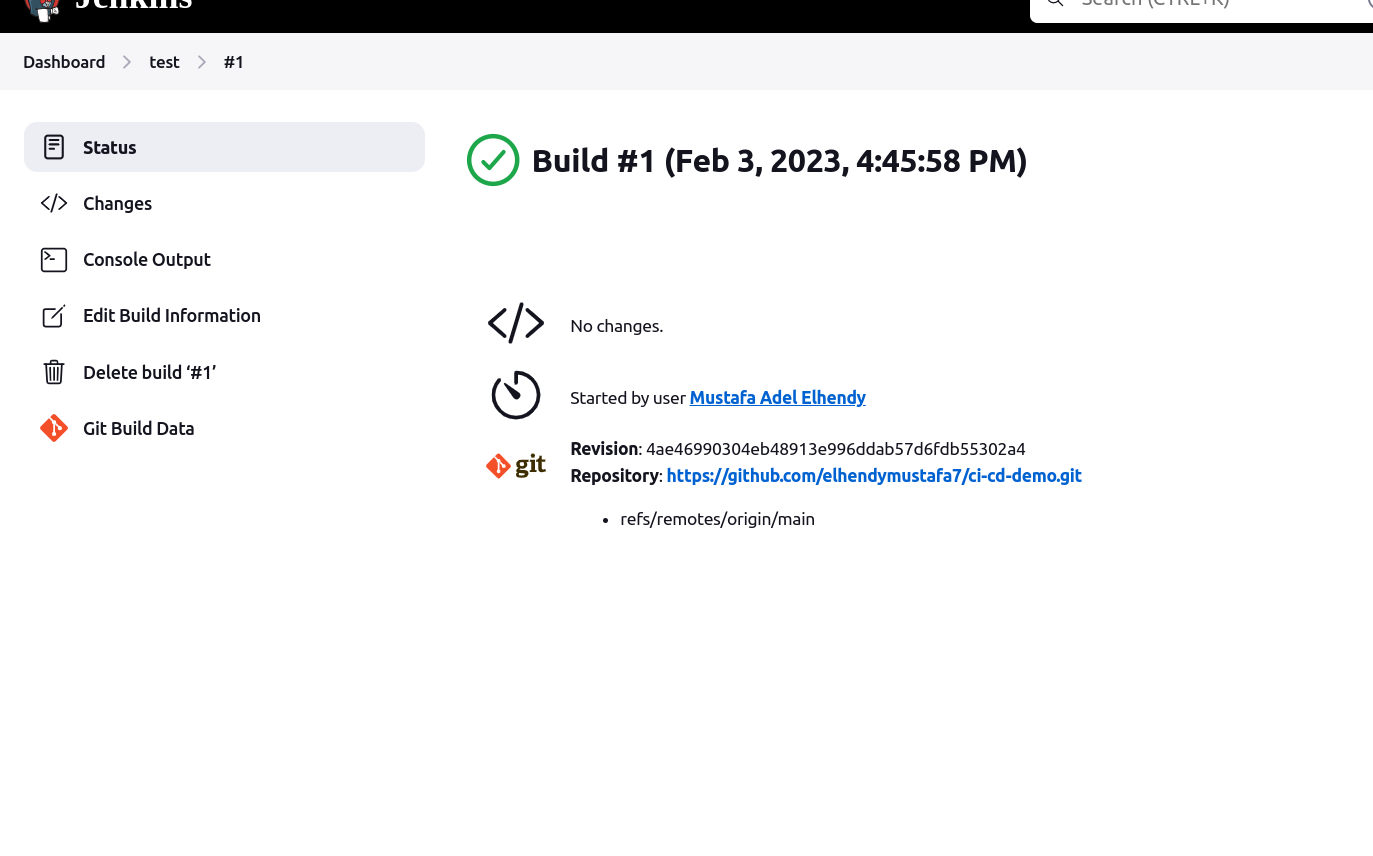This screenshot has height=856, width=1373.
Task: Open Git Build Data via Git icon
Action: point(53,428)
